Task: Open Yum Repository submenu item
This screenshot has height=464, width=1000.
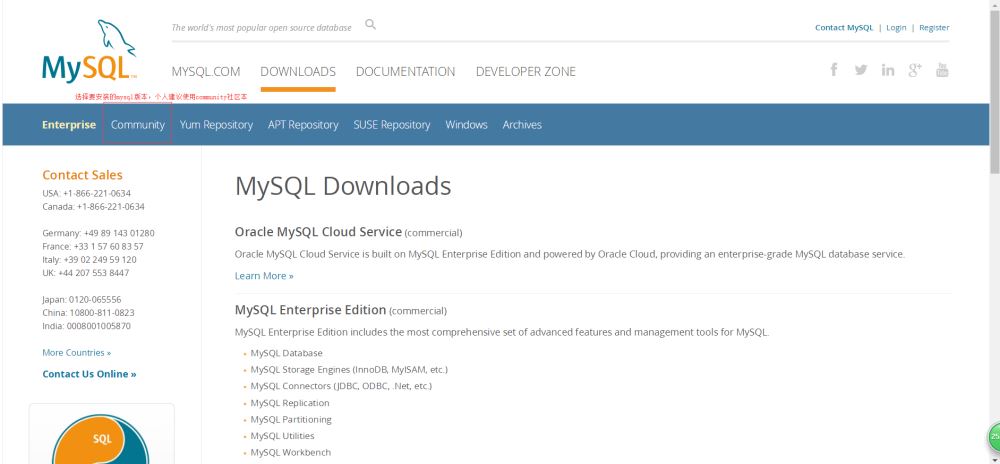Action: coord(216,125)
